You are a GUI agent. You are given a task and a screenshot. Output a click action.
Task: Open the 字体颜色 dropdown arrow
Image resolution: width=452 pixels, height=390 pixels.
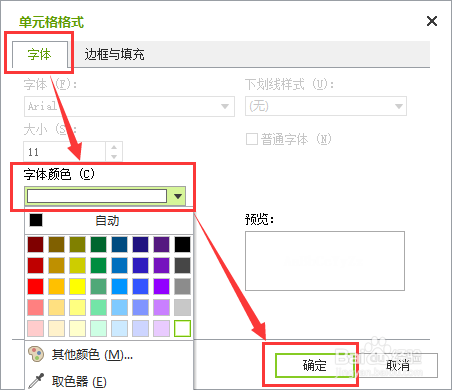[178, 196]
